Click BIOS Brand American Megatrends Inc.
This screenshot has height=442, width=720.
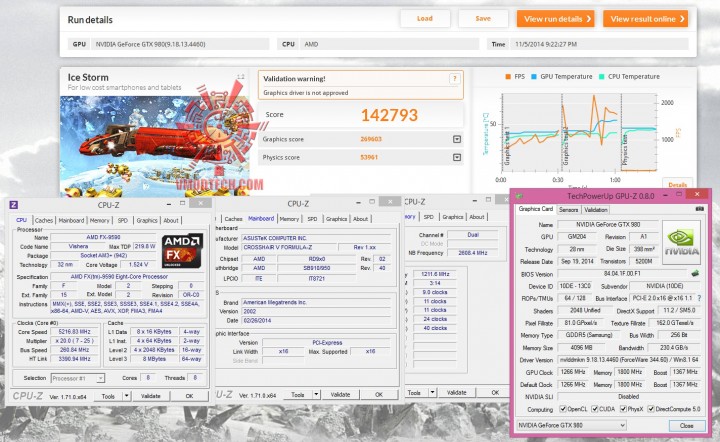click(x=317, y=302)
